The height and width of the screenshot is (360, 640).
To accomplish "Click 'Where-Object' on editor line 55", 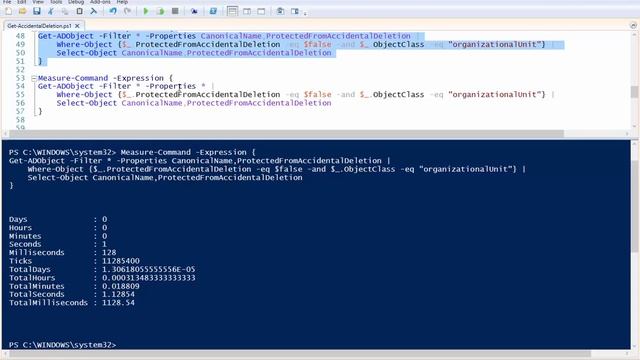I will tap(84, 95).
